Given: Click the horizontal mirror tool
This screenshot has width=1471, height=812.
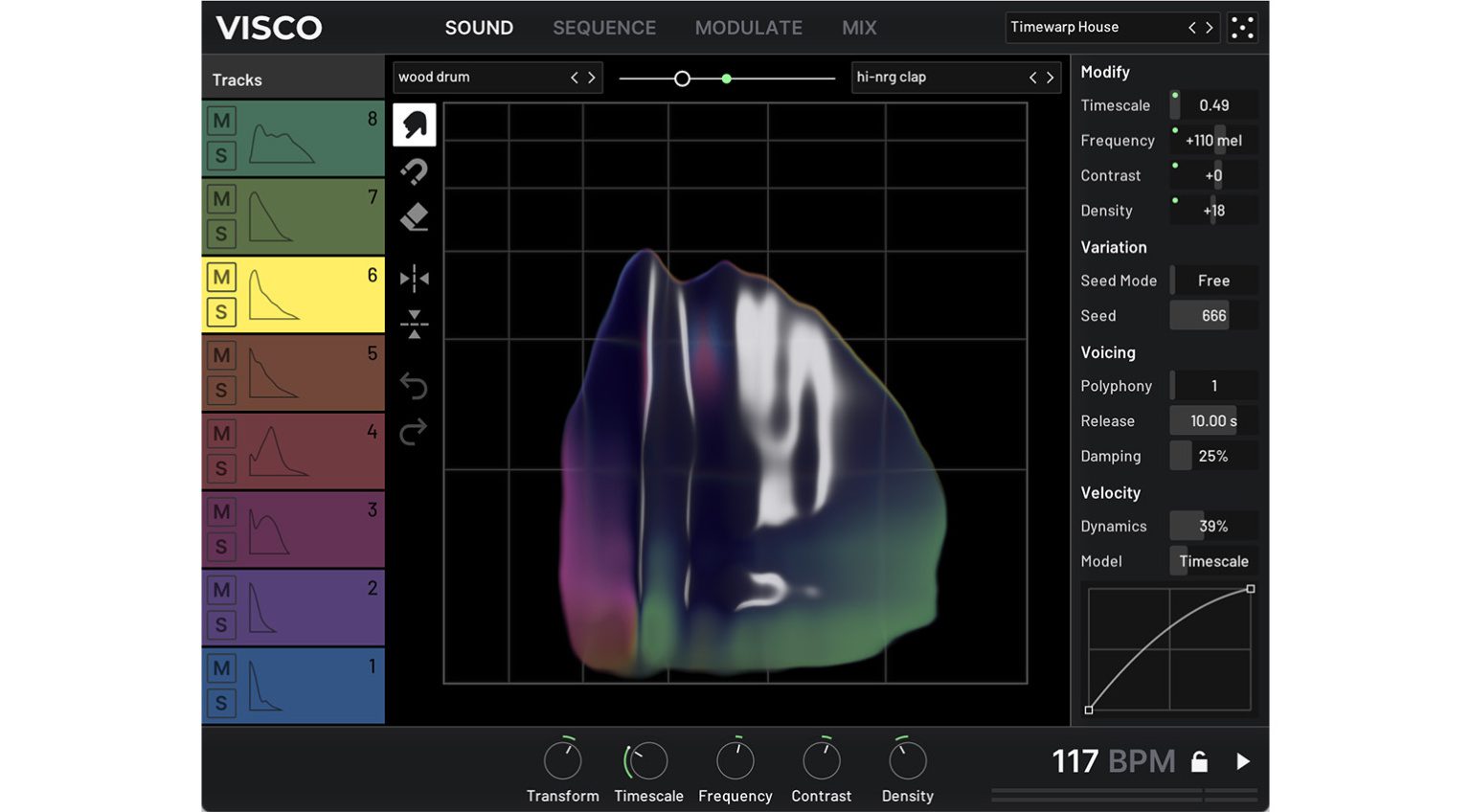Looking at the screenshot, I should [414, 279].
